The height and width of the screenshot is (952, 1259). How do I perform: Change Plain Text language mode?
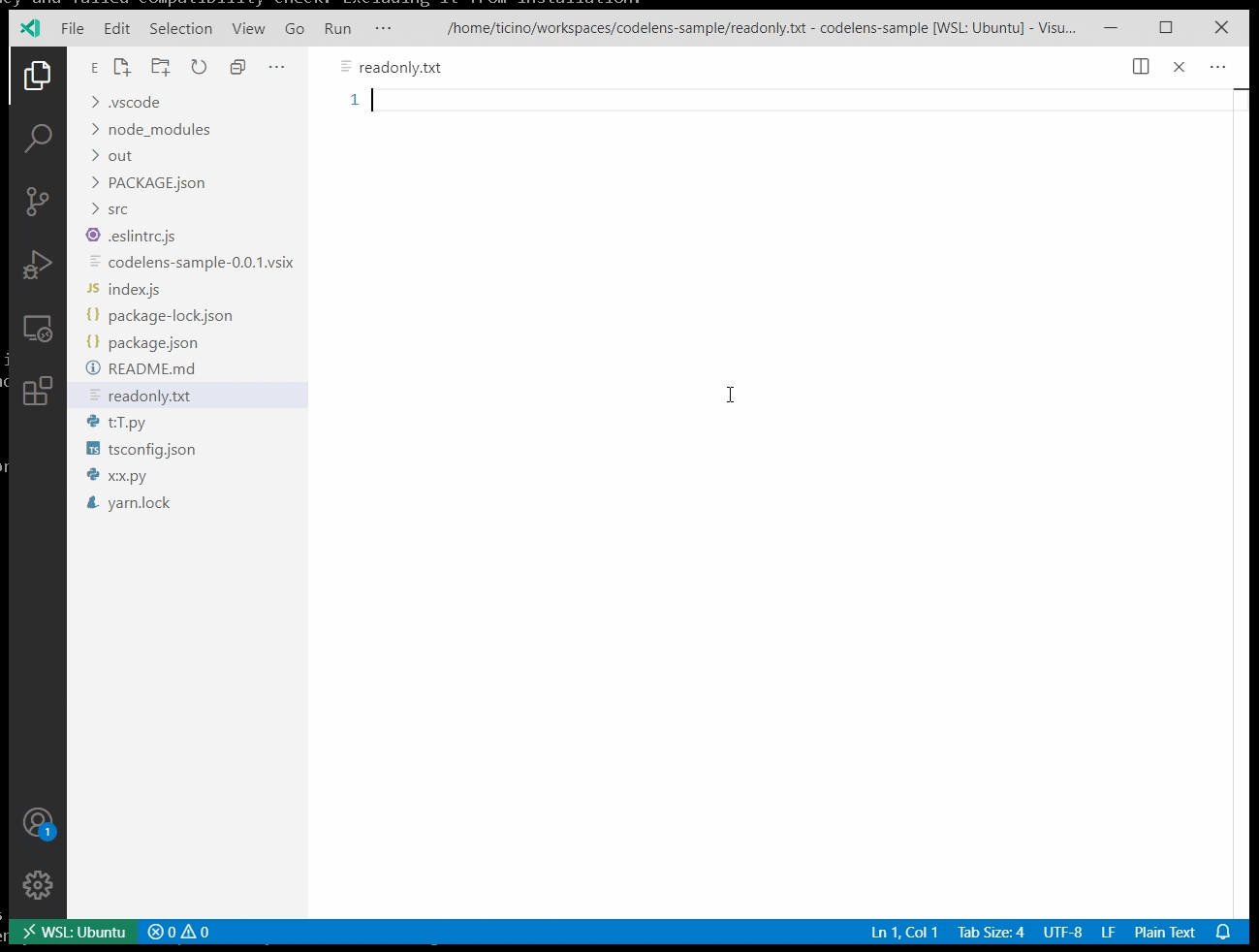[1164, 933]
